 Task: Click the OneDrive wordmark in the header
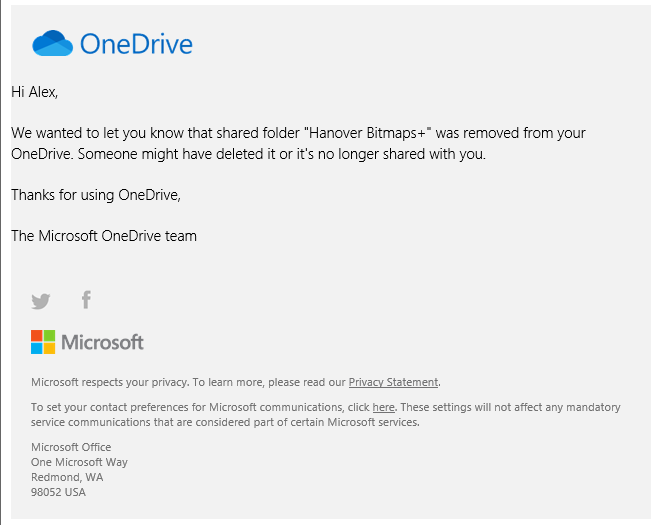click(136, 44)
